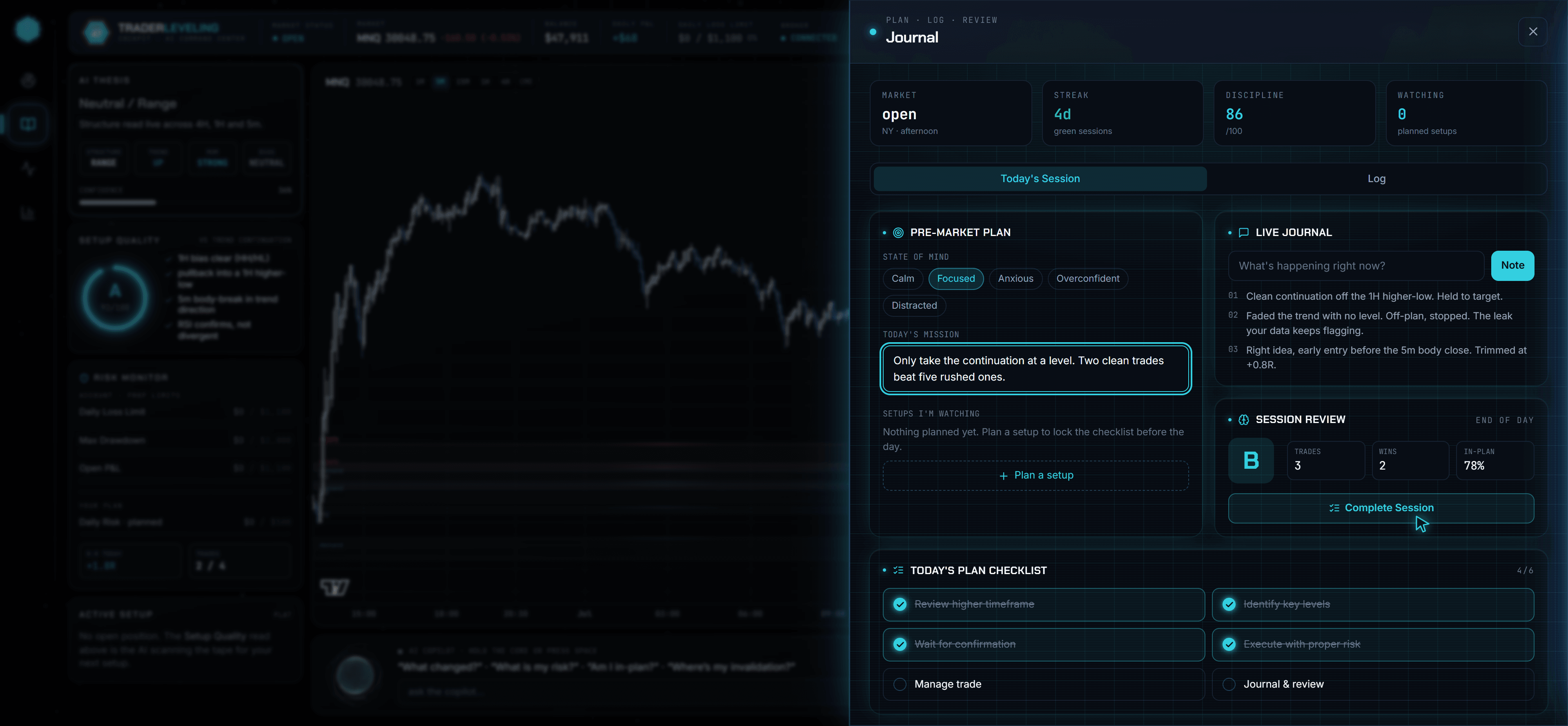
Task: Close the Journal panel with the X
Action: point(1532,31)
